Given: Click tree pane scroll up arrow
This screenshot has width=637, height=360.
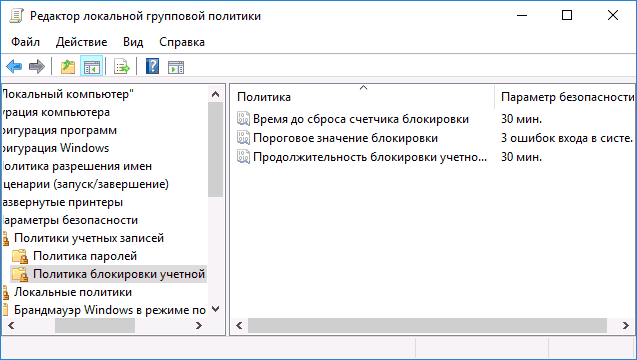Looking at the screenshot, I should point(216,94).
